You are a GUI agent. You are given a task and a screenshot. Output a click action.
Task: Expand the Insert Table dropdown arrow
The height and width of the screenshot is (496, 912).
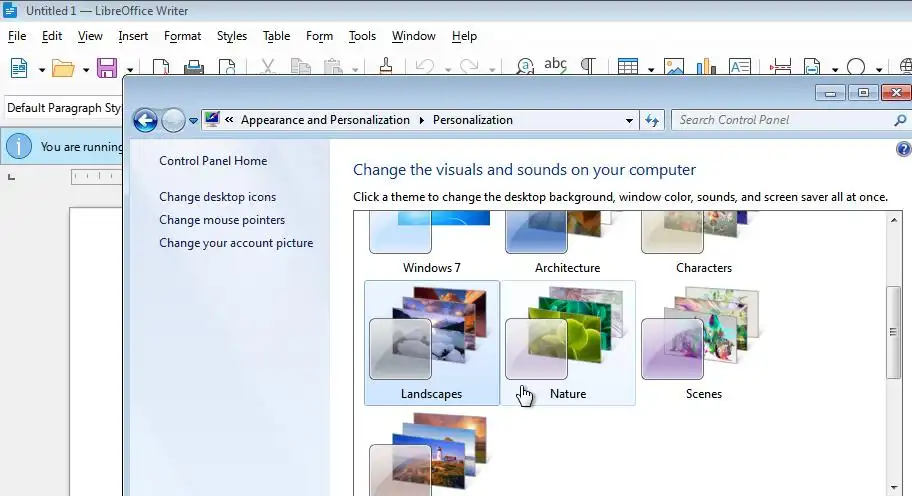651,70
